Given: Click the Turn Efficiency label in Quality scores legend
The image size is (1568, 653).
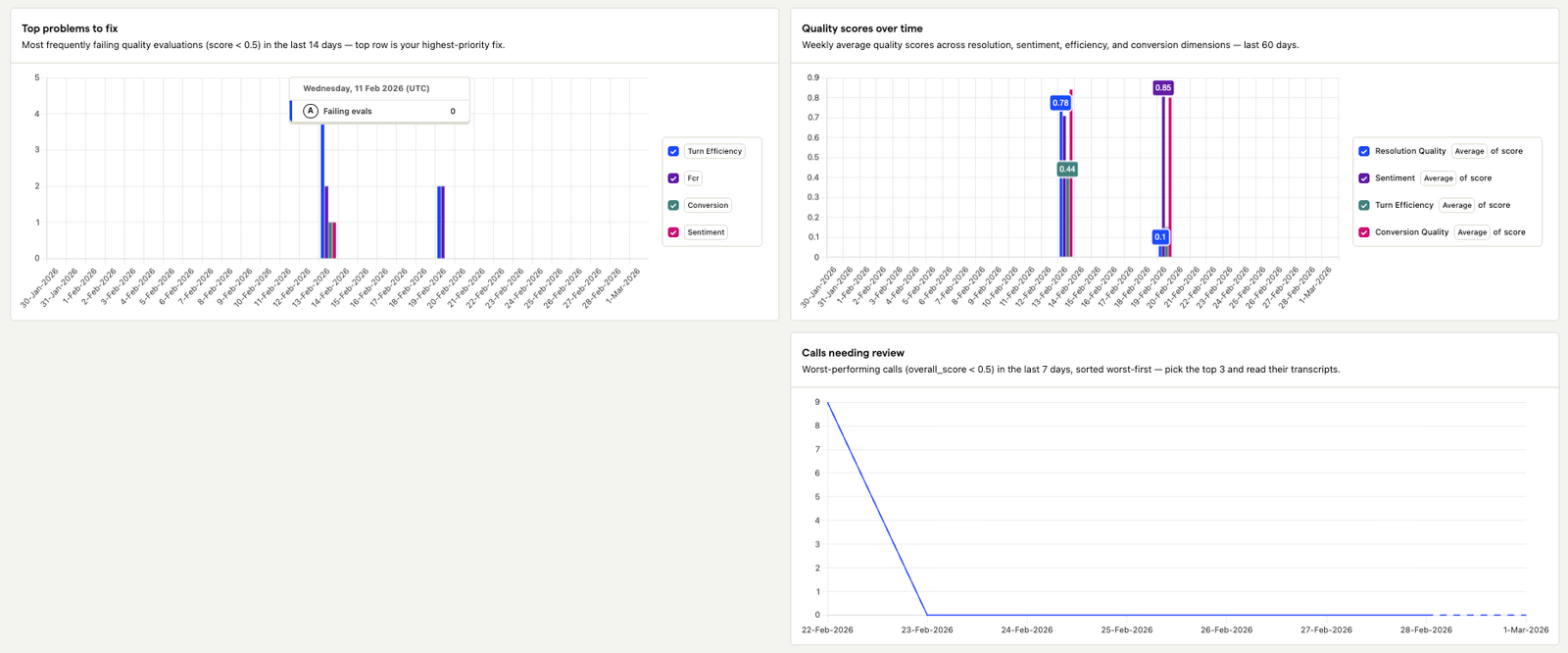Looking at the screenshot, I should coord(1403,206).
